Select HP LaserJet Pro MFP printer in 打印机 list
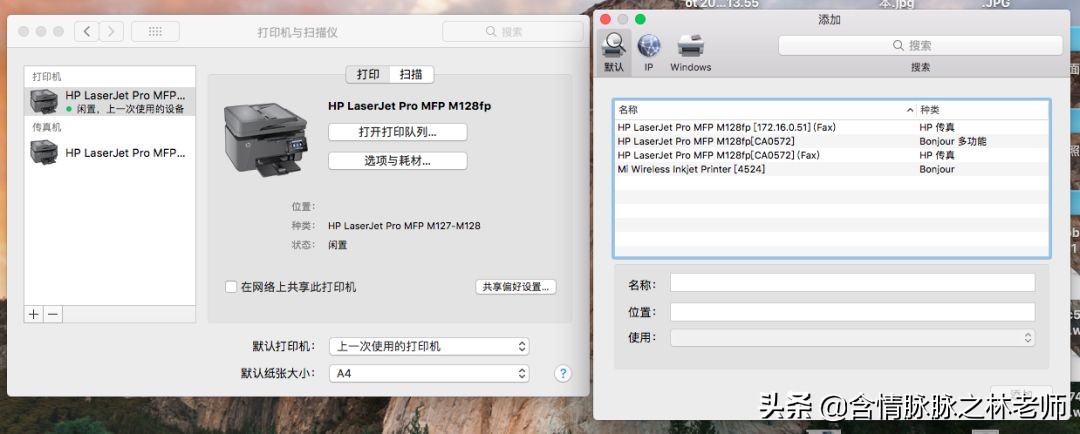 click(x=110, y=101)
